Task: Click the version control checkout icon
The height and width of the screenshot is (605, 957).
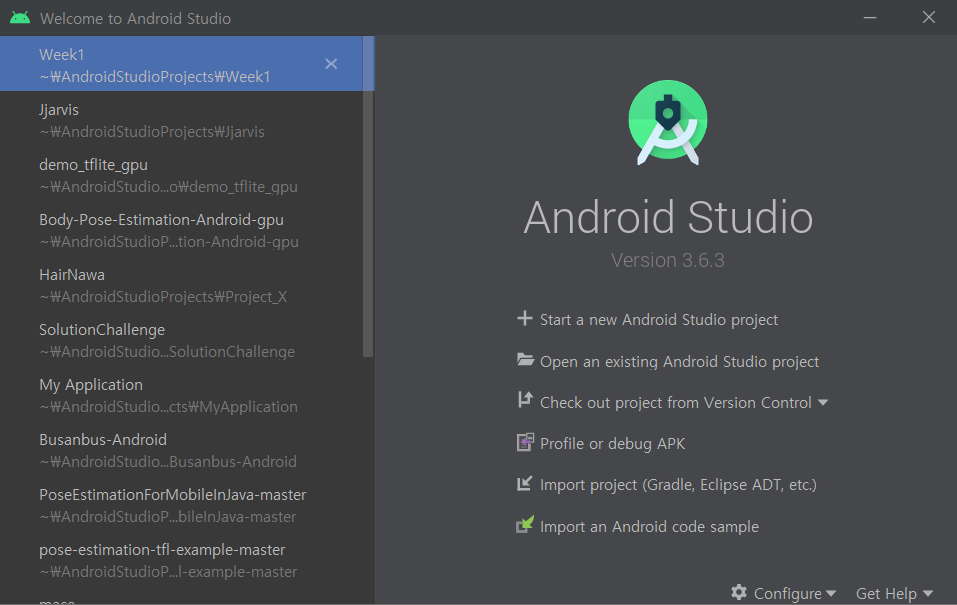Action: [x=525, y=399]
